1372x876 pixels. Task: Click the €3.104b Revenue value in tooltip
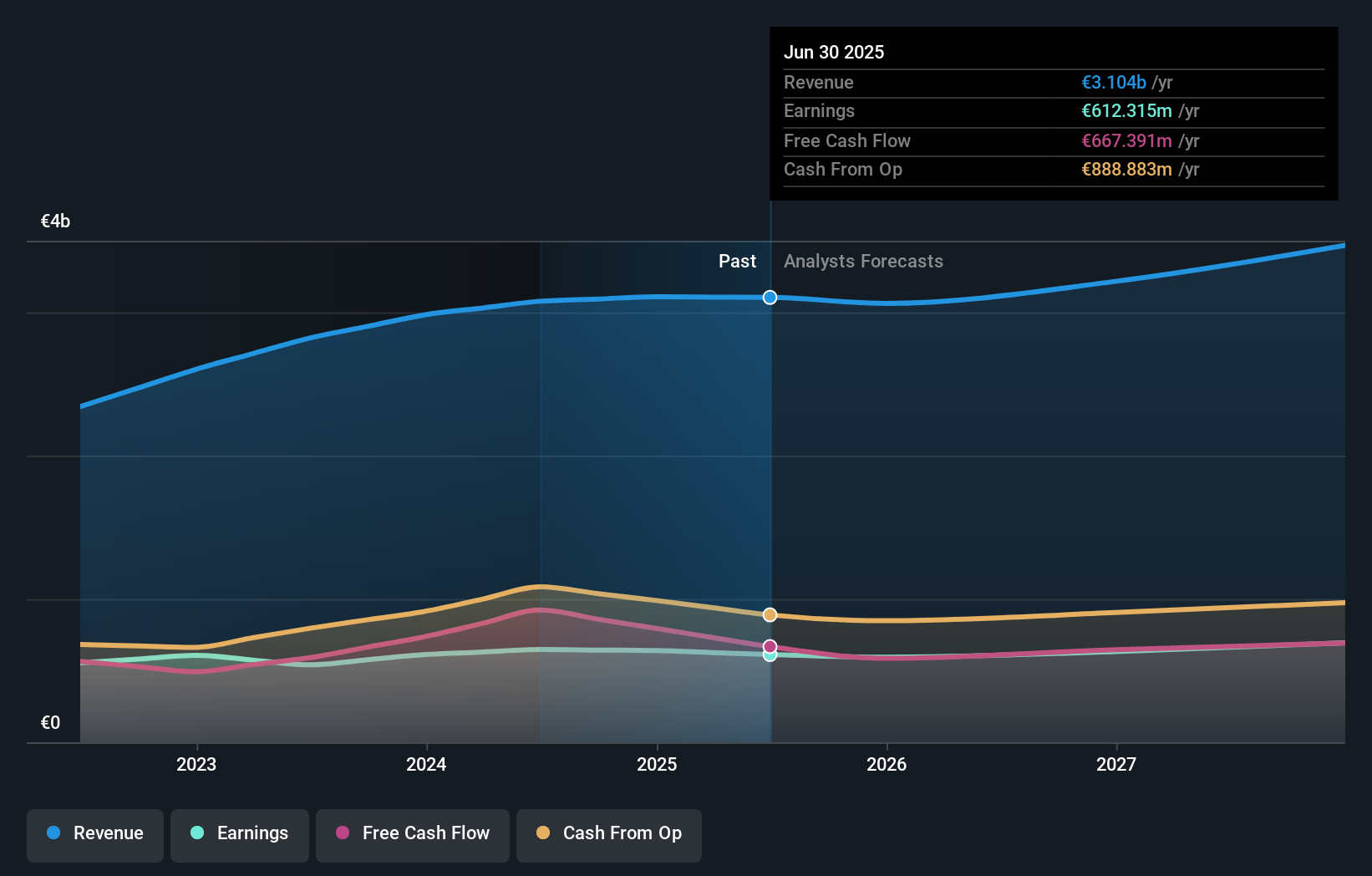coord(1112,82)
